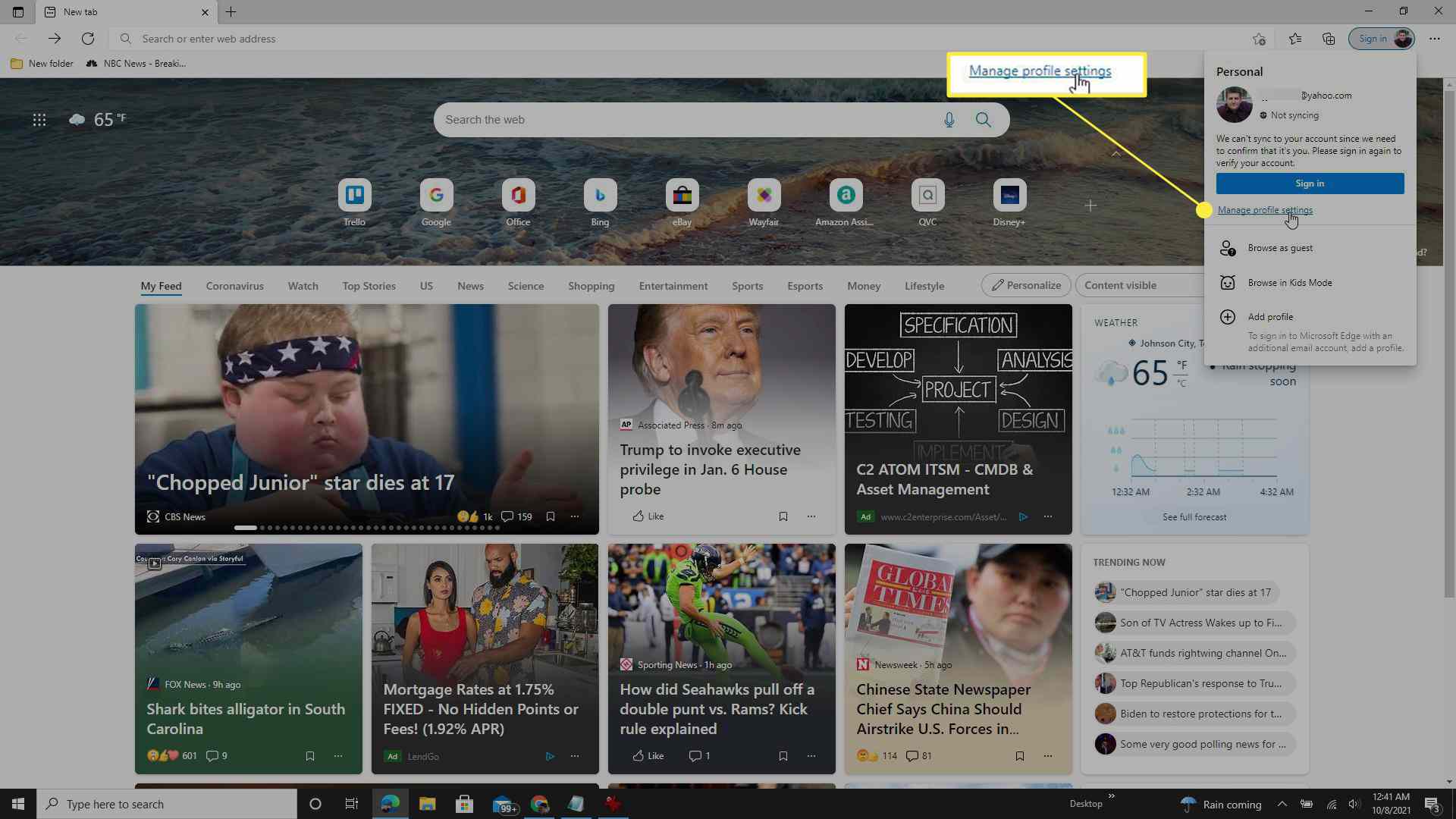Image resolution: width=1456 pixels, height=819 pixels.
Task: Open the Bing quick link tile
Action: (600, 203)
